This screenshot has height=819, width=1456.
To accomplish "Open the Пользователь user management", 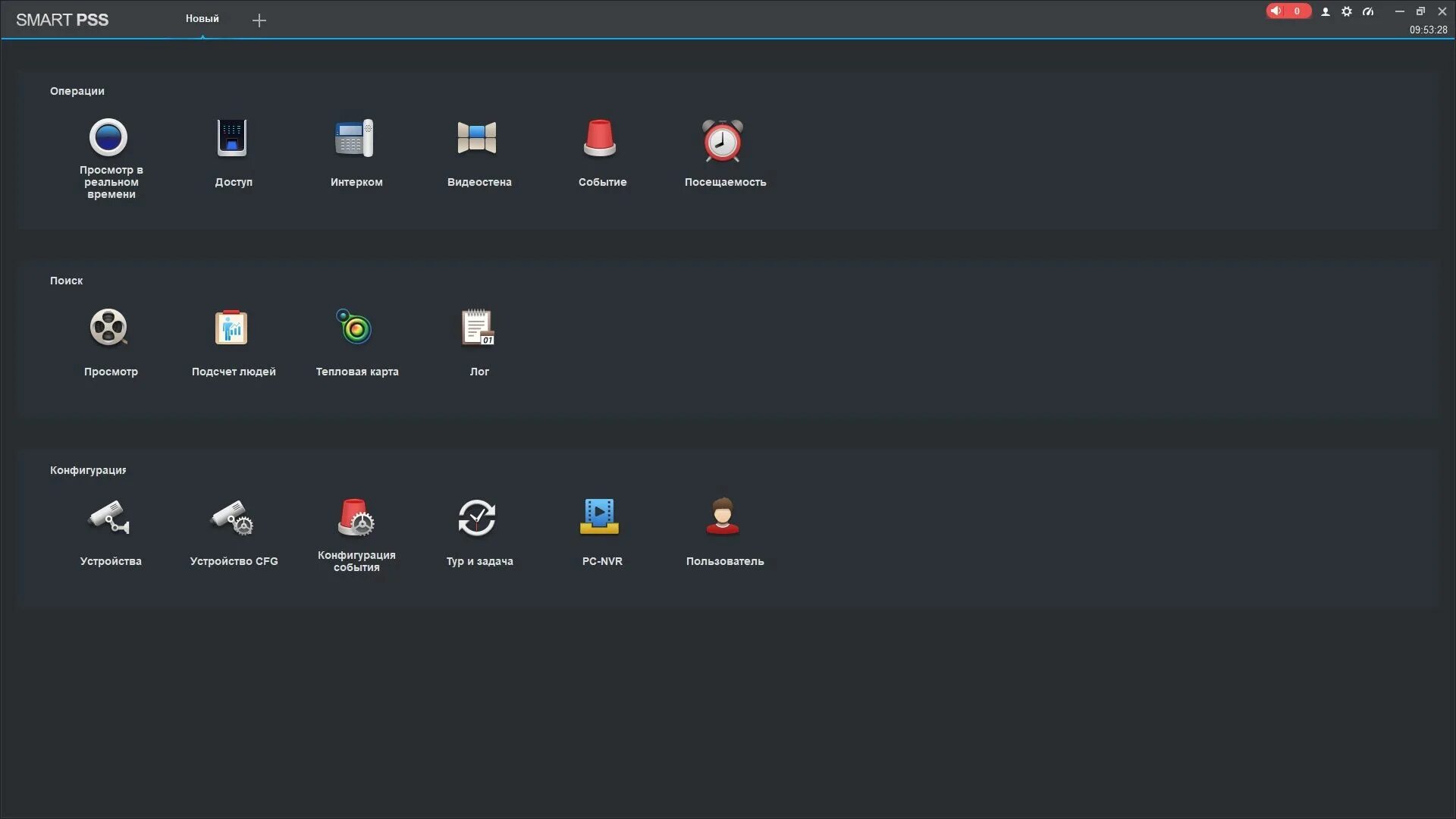I will click(723, 516).
